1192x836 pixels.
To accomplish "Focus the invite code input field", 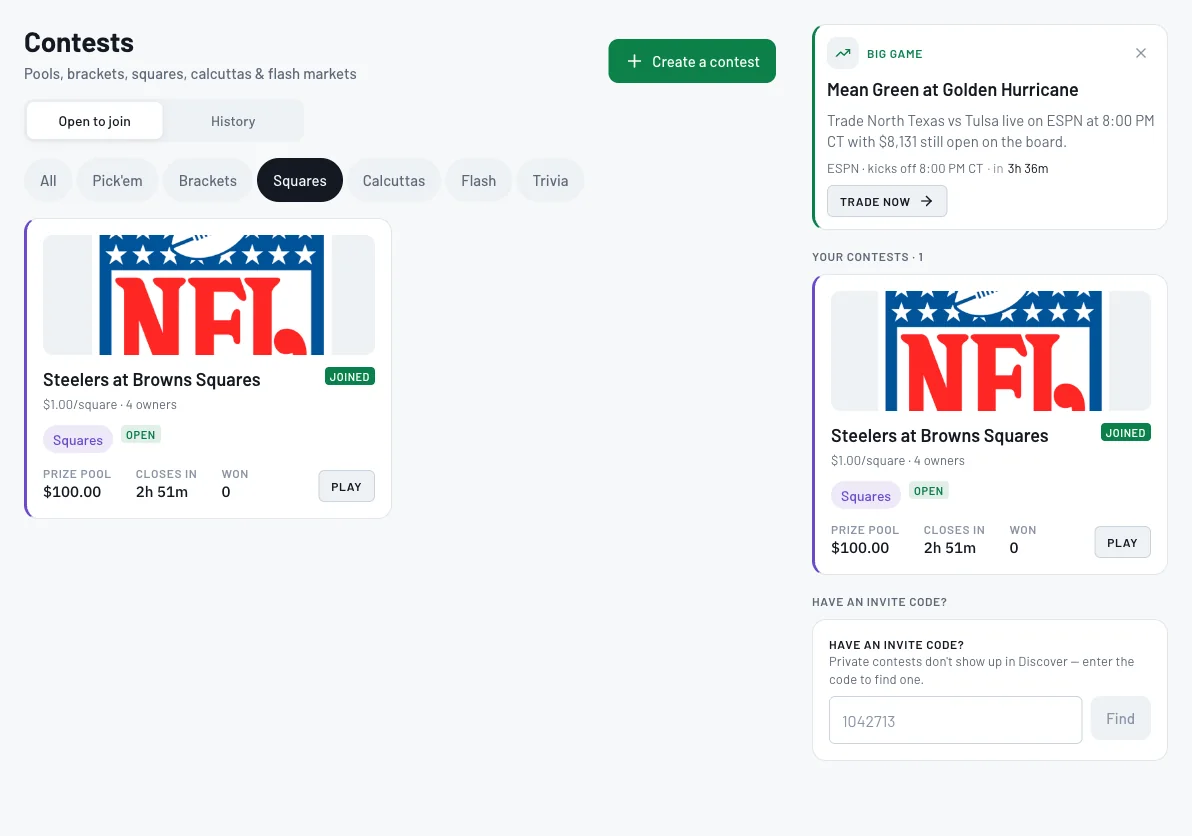I will tap(955, 720).
